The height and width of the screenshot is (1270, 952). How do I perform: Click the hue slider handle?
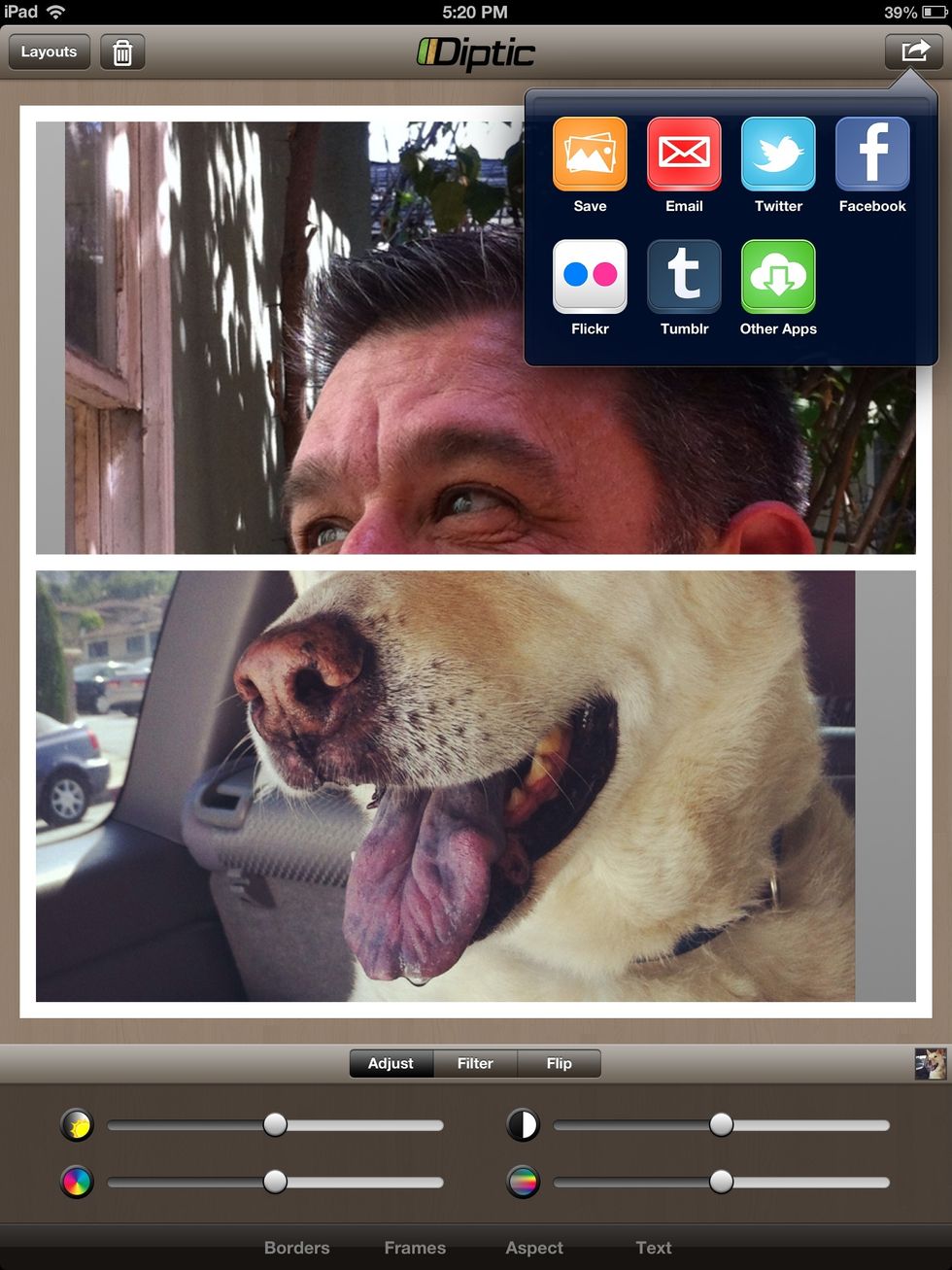(721, 1182)
